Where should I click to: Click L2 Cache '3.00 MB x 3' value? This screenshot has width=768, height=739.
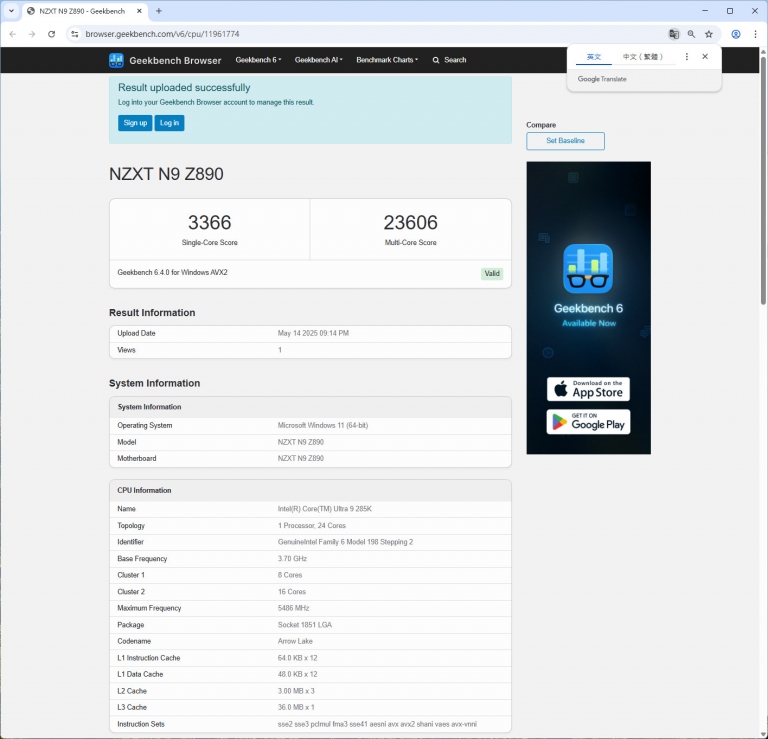pyautogui.click(x=296, y=691)
